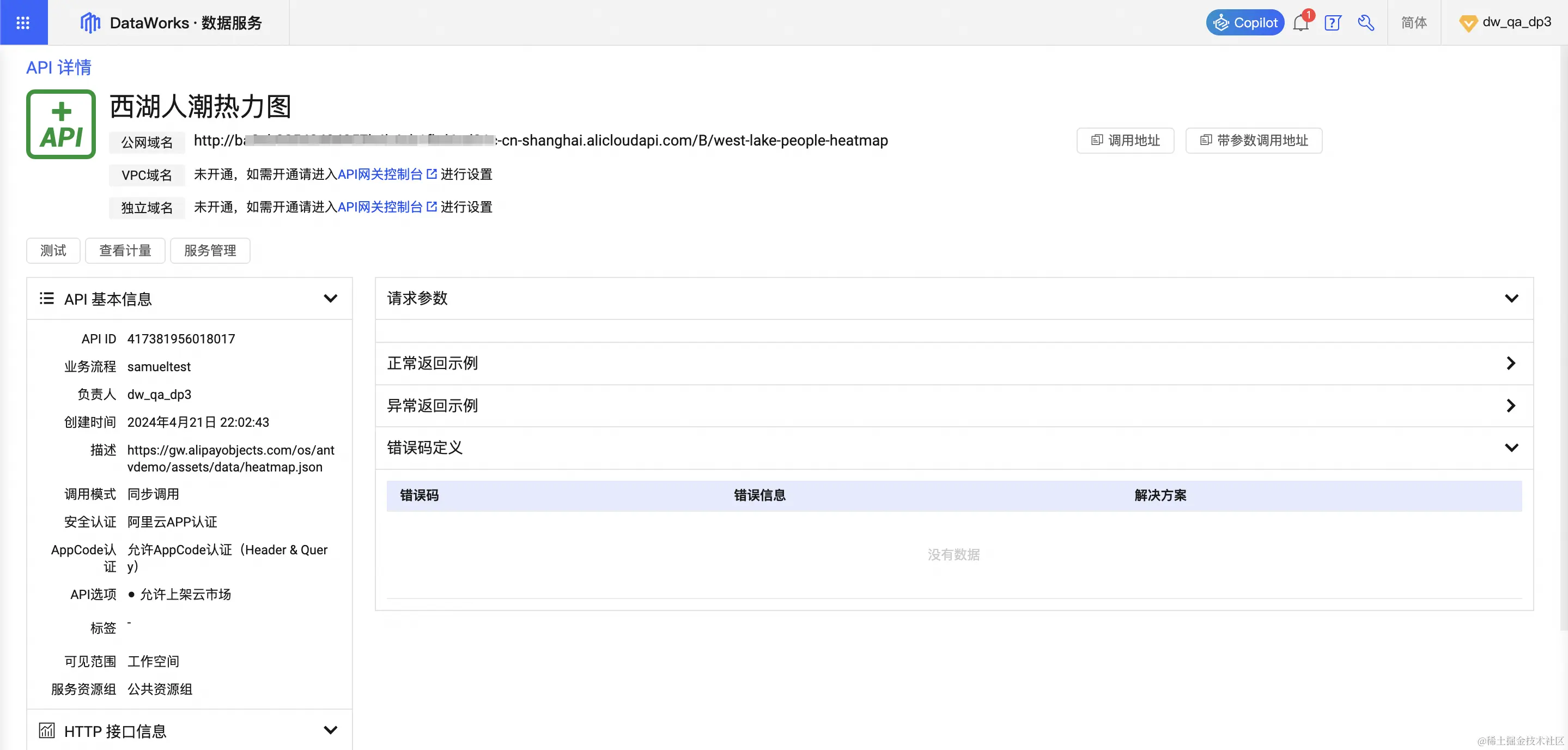
Task: Switch language via 简体 menu
Action: [1413, 22]
